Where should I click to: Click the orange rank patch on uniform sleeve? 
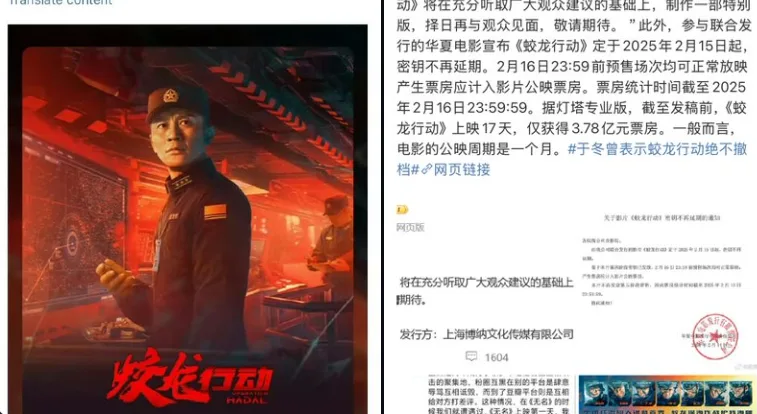point(215,212)
